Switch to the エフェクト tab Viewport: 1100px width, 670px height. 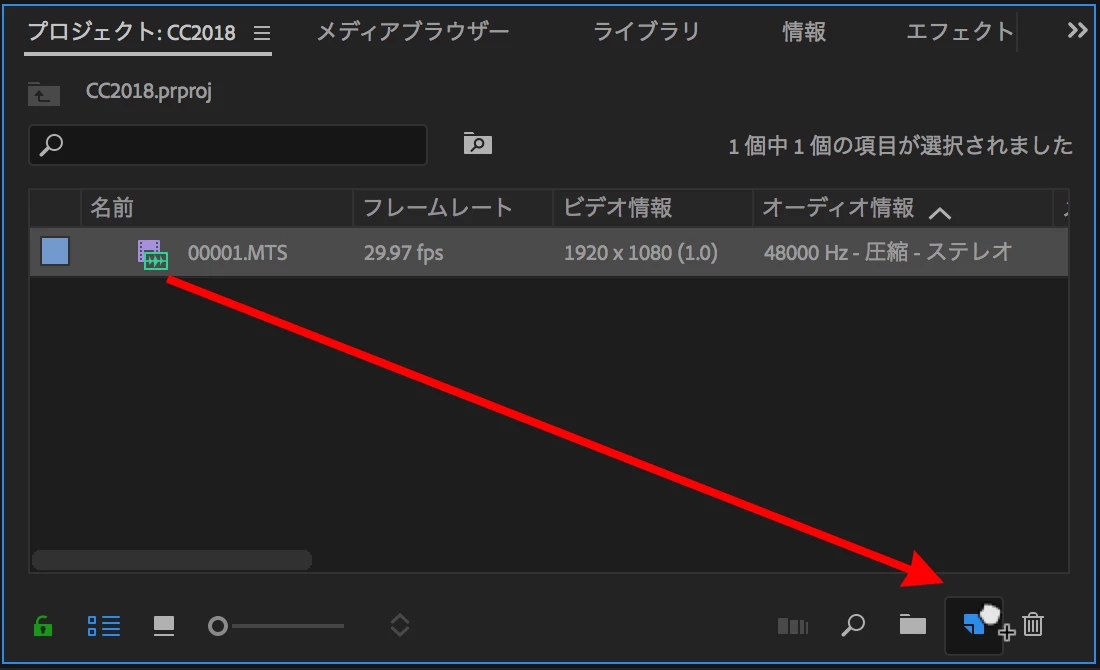(960, 32)
